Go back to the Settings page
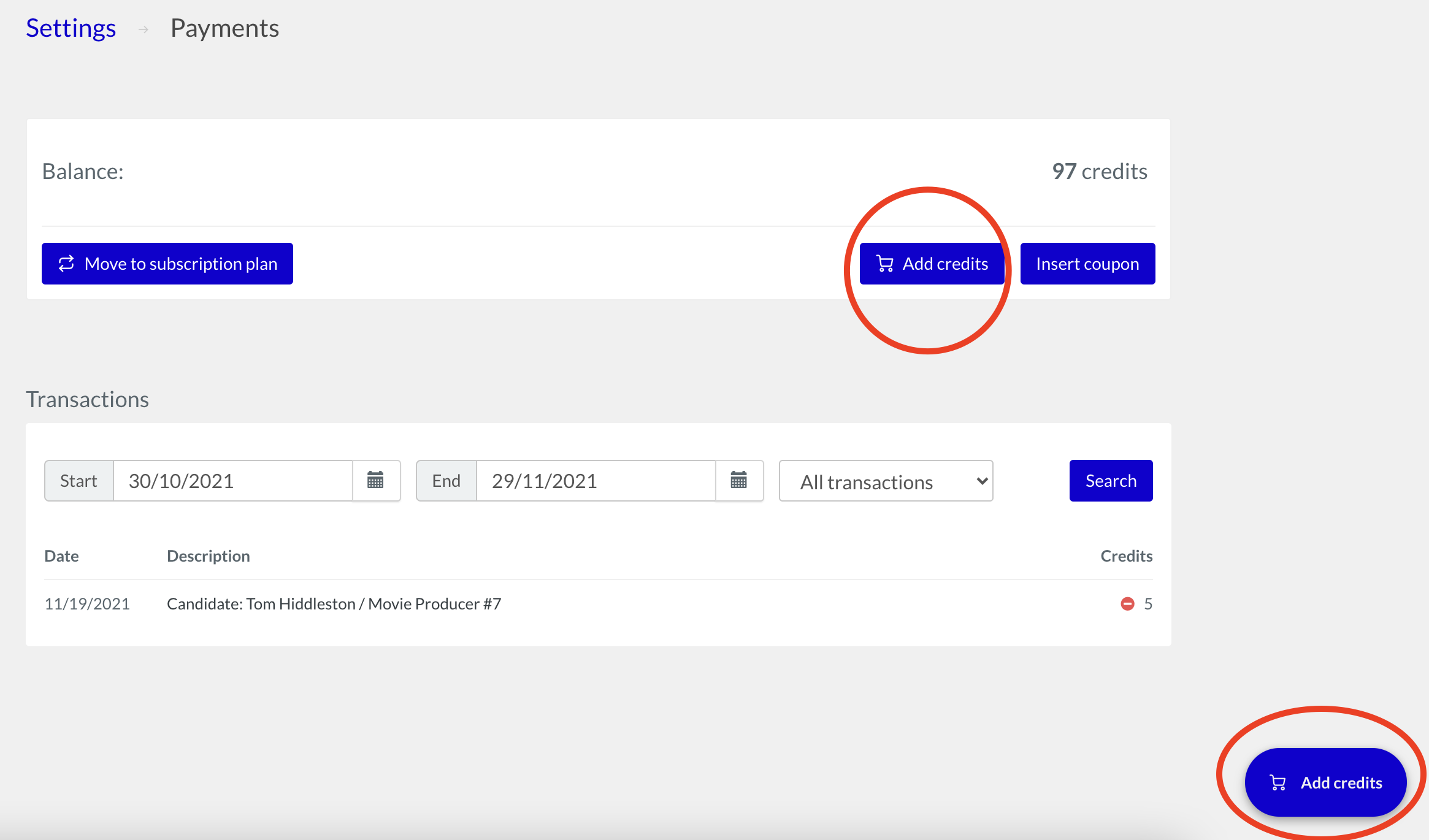Screen dimensions: 1429x840 click(x=71, y=28)
